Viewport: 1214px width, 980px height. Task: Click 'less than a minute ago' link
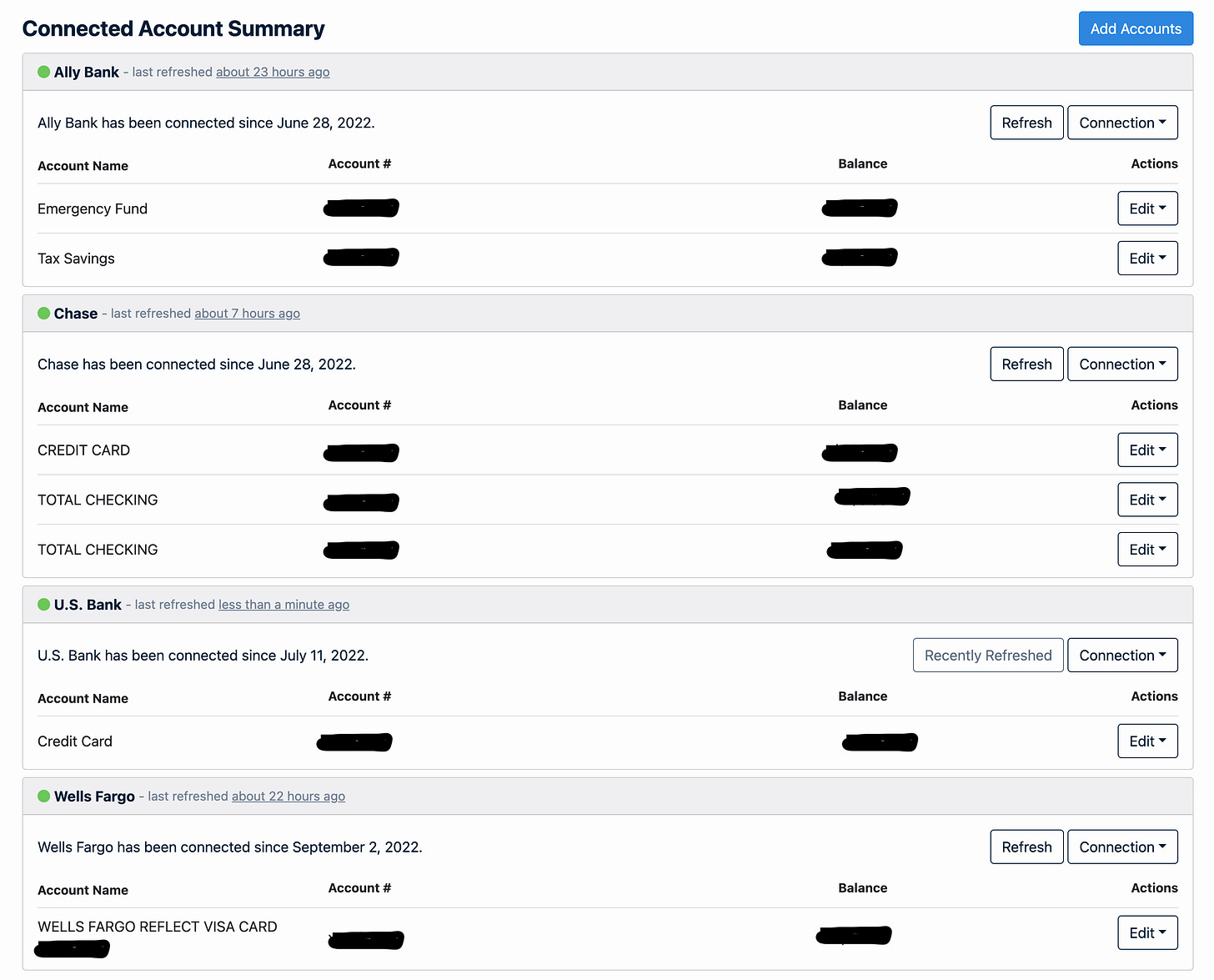point(284,605)
